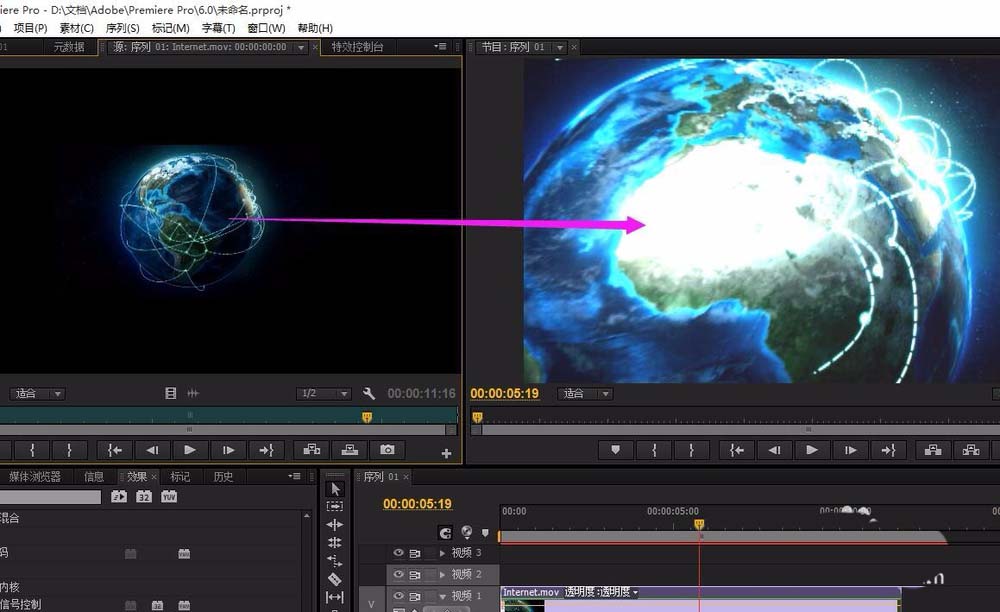The width and height of the screenshot is (1000, 612).
Task: Open Effects panel flyout menu
Action: (294, 476)
